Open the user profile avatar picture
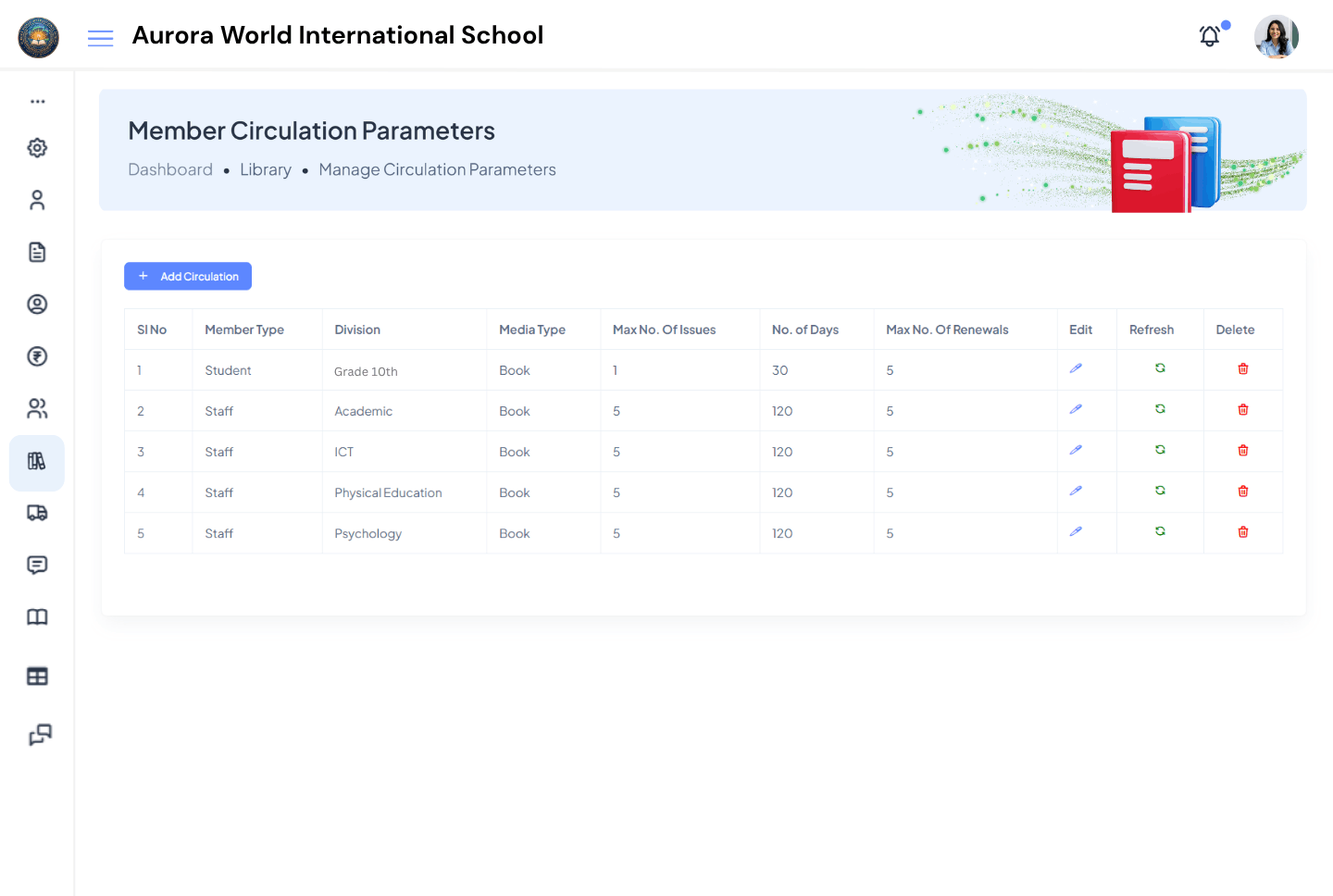 [1277, 36]
